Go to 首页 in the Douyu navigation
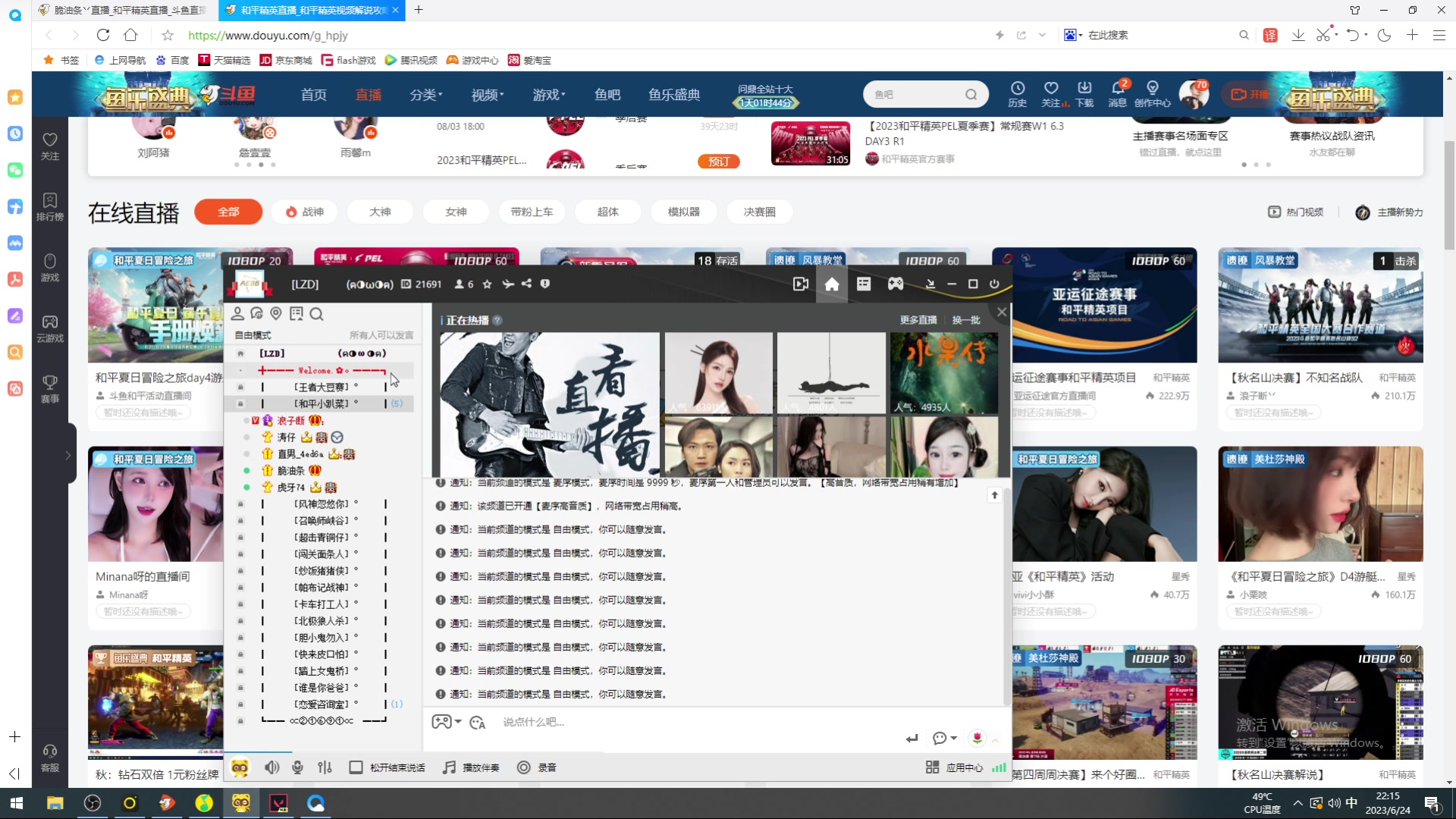Screen dimensions: 1456x819 click(x=313, y=95)
